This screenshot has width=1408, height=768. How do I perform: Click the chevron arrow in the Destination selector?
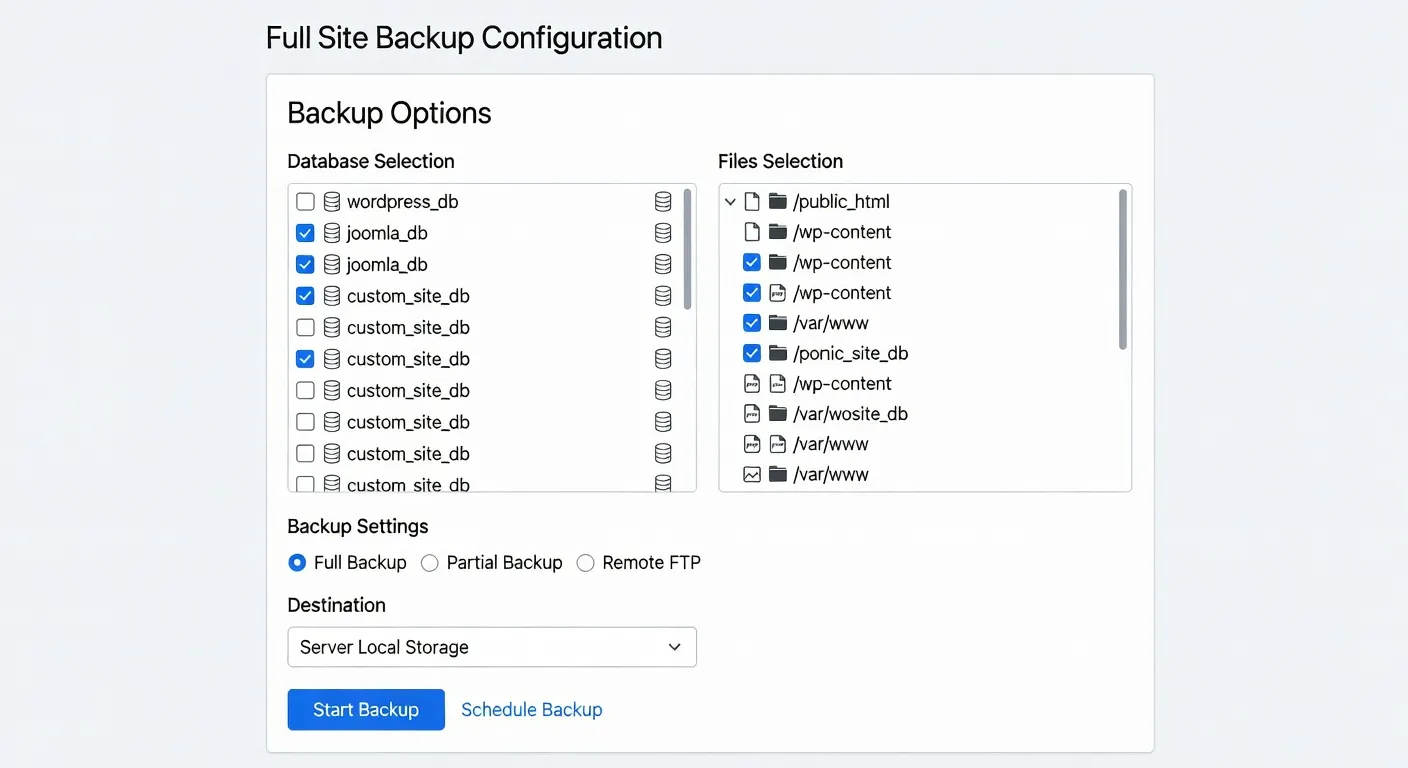tap(674, 647)
